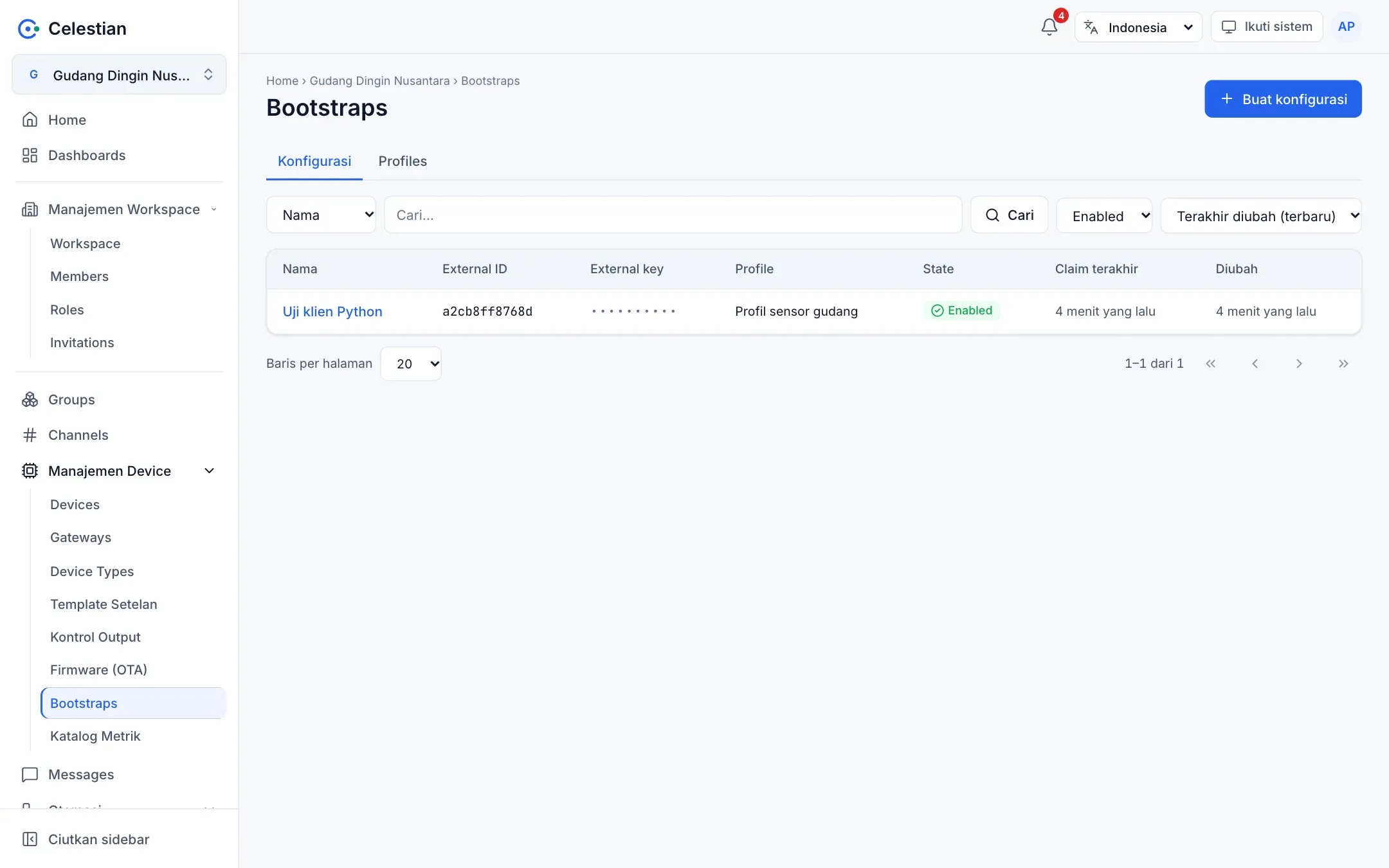Open Firmware (OTA) in the sidebar

[98, 670]
